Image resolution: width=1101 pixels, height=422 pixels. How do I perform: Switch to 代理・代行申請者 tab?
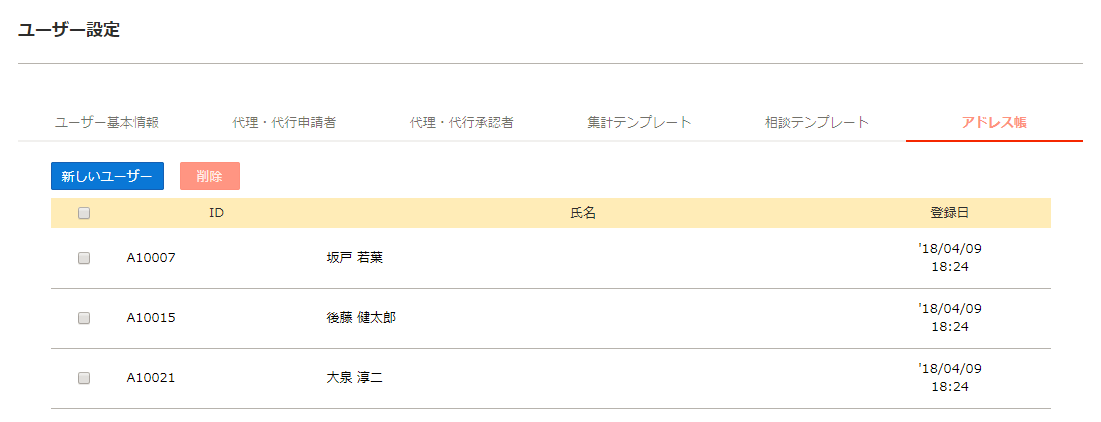[284, 123]
